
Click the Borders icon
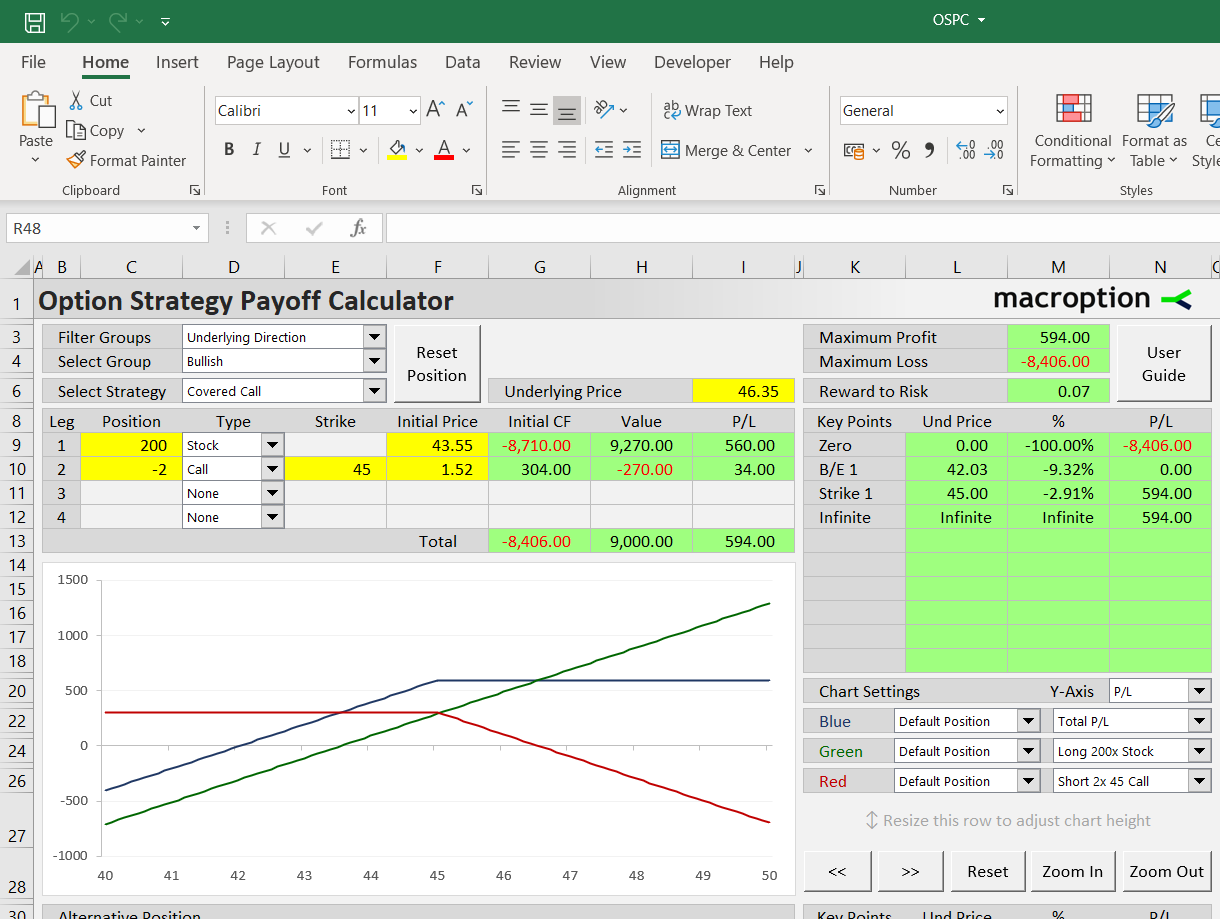coord(340,150)
